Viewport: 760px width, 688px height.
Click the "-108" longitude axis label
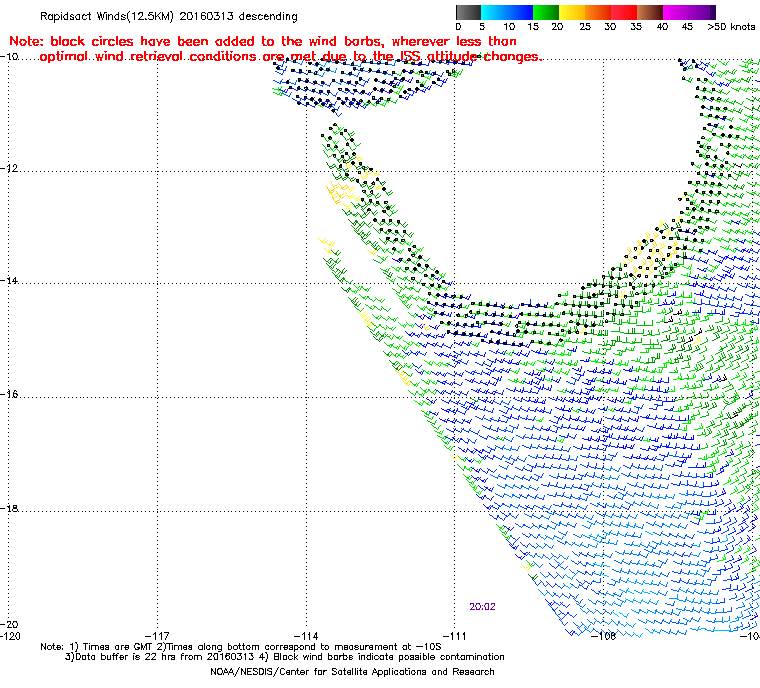(x=603, y=636)
